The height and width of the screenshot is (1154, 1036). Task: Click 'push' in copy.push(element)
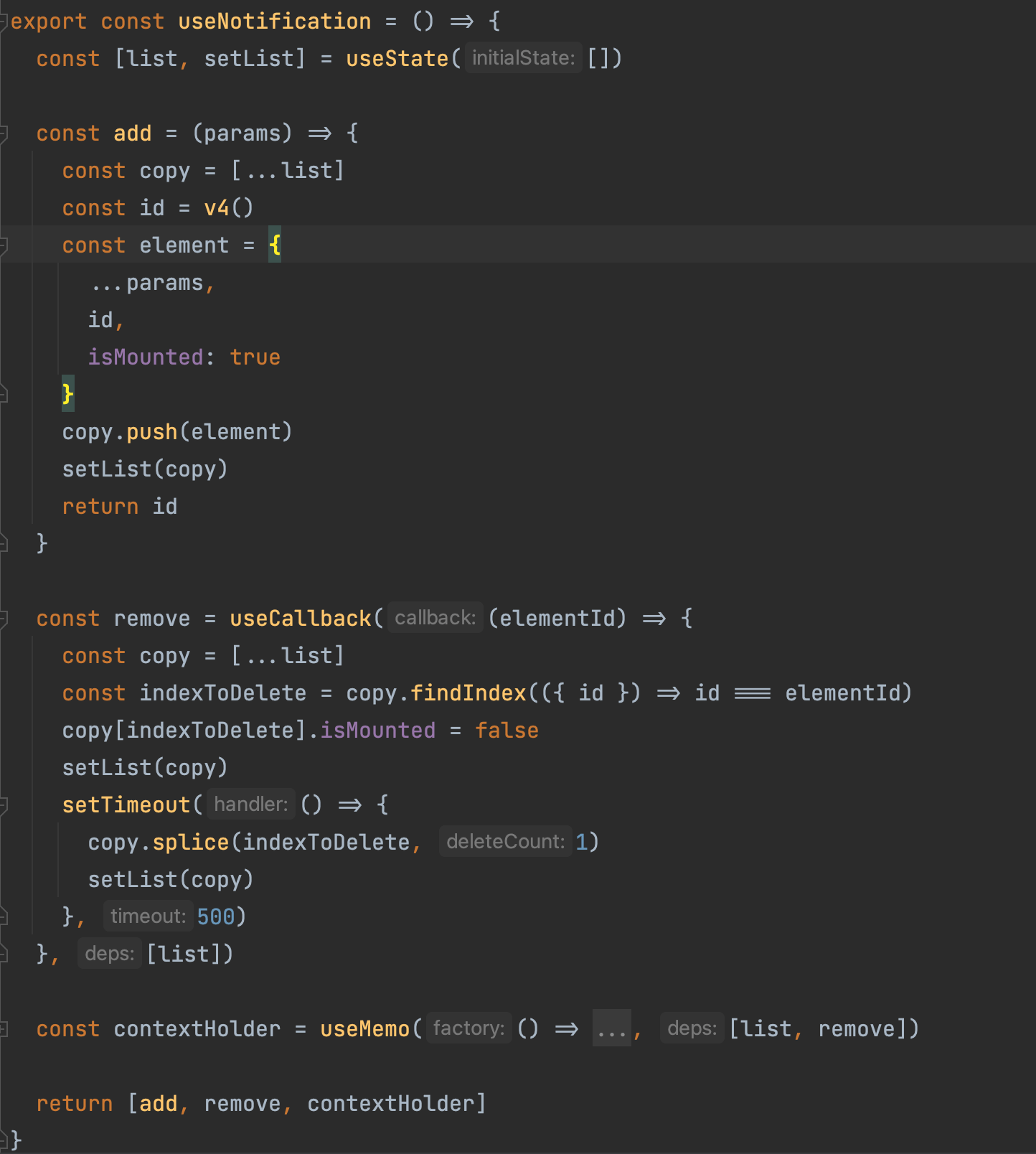152,432
